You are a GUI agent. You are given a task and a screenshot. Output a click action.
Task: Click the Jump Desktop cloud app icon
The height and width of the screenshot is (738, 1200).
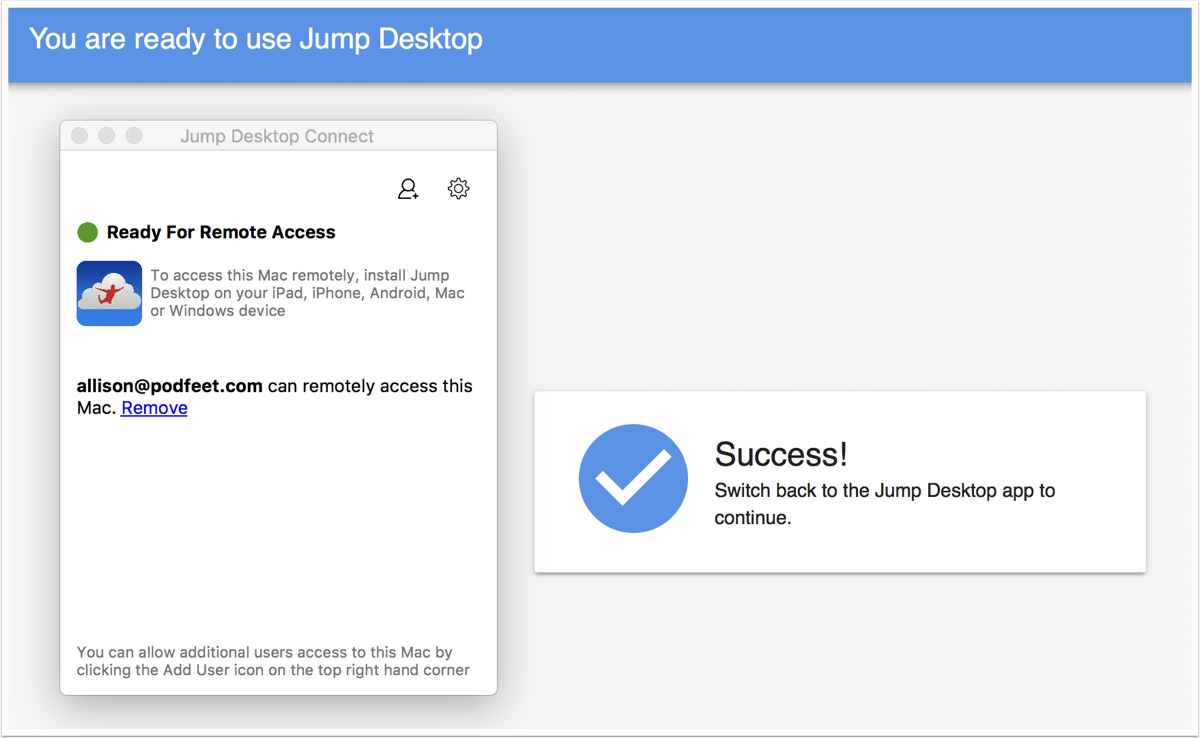109,293
